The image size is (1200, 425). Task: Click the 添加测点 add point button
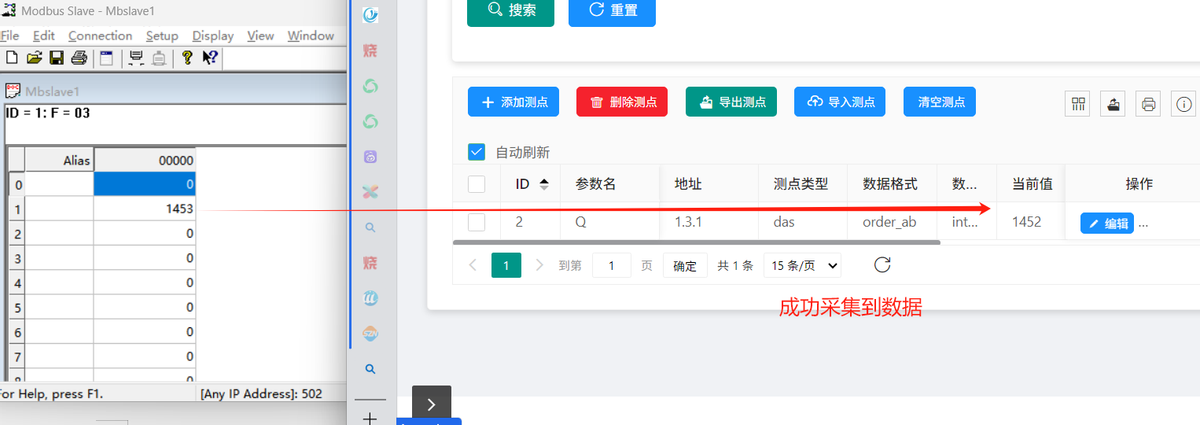point(514,102)
